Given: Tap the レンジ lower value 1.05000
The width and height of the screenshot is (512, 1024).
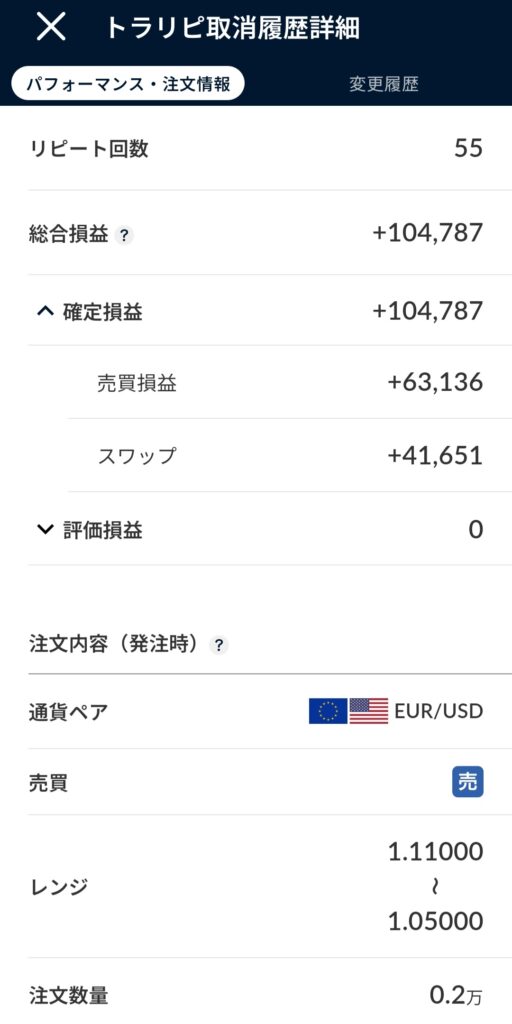Looking at the screenshot, I should [436, 921].
